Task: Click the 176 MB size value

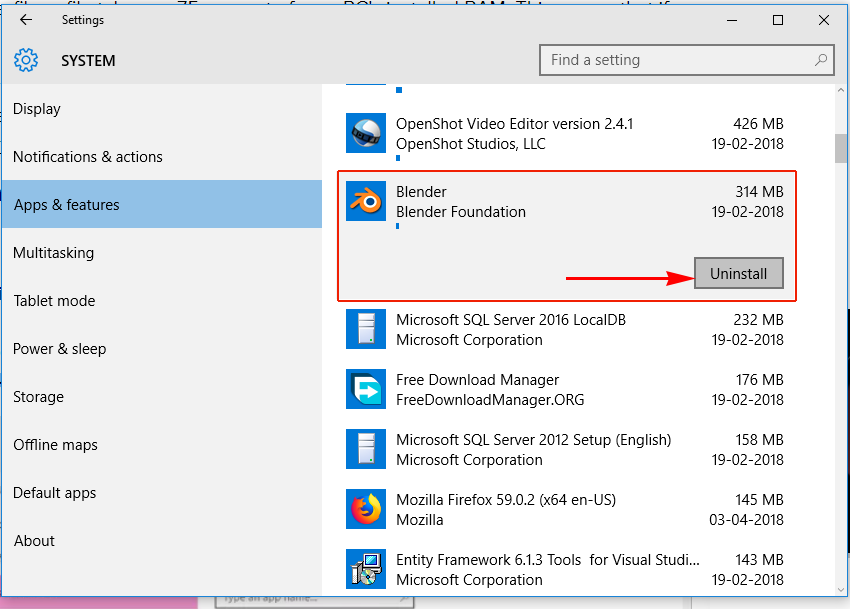Action: click(759, 380)
